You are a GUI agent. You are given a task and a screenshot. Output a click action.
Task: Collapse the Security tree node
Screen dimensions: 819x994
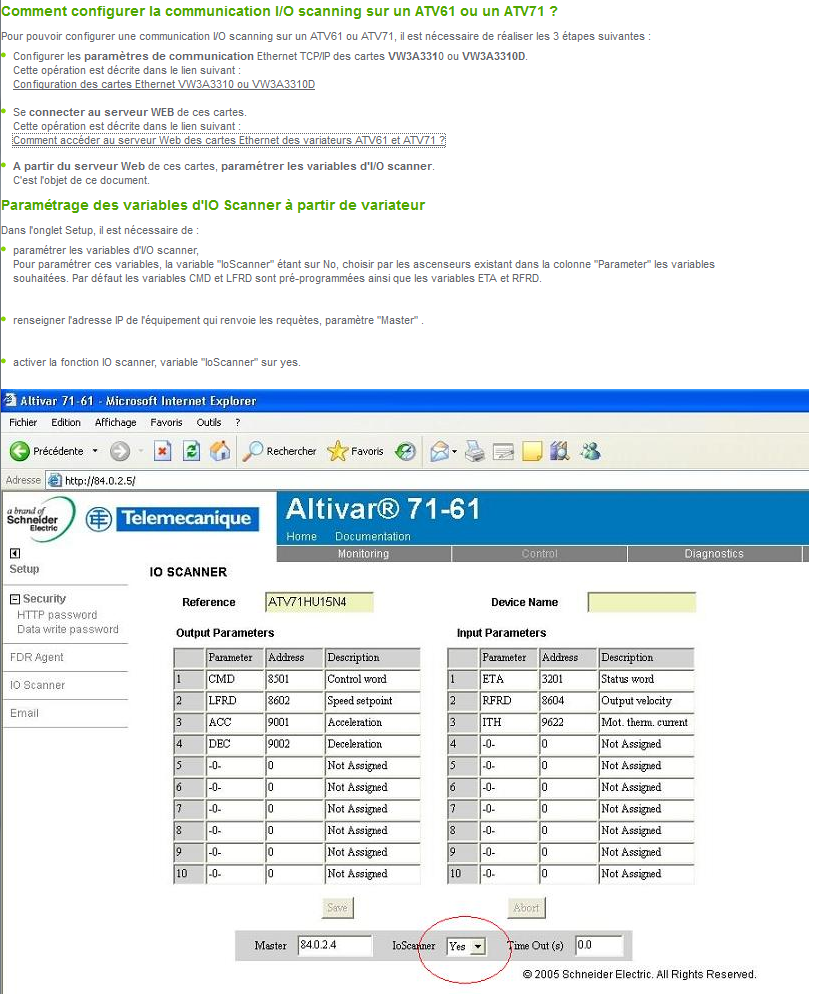point(15,599)
